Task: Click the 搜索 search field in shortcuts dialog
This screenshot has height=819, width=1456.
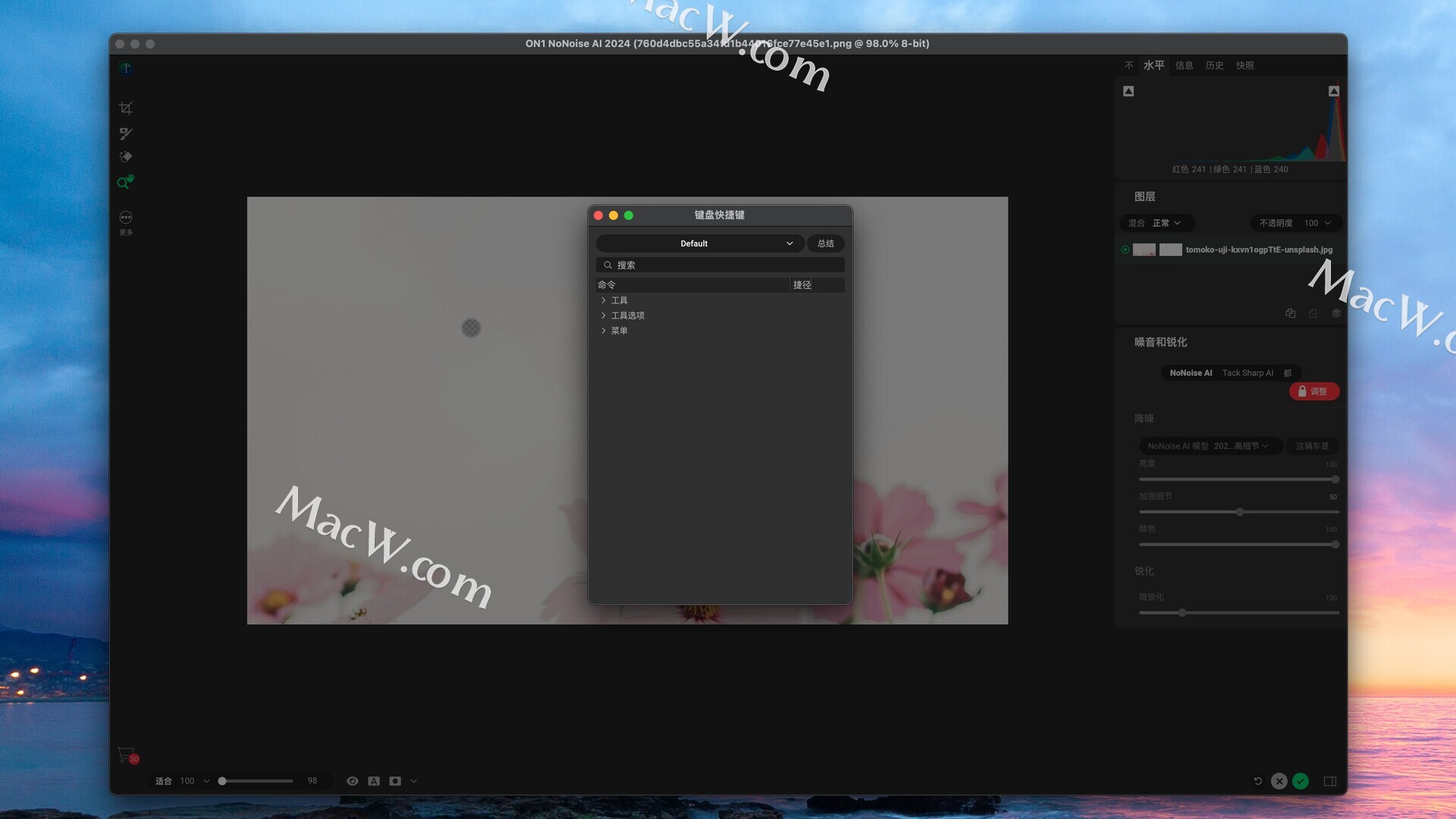Action: 720,265
